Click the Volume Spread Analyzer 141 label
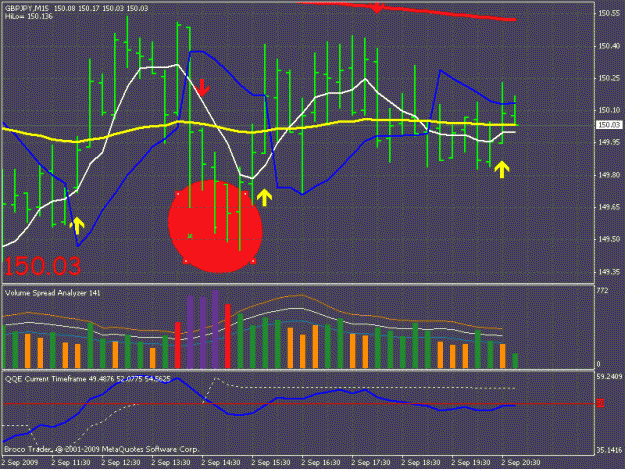 coord(53,293)
